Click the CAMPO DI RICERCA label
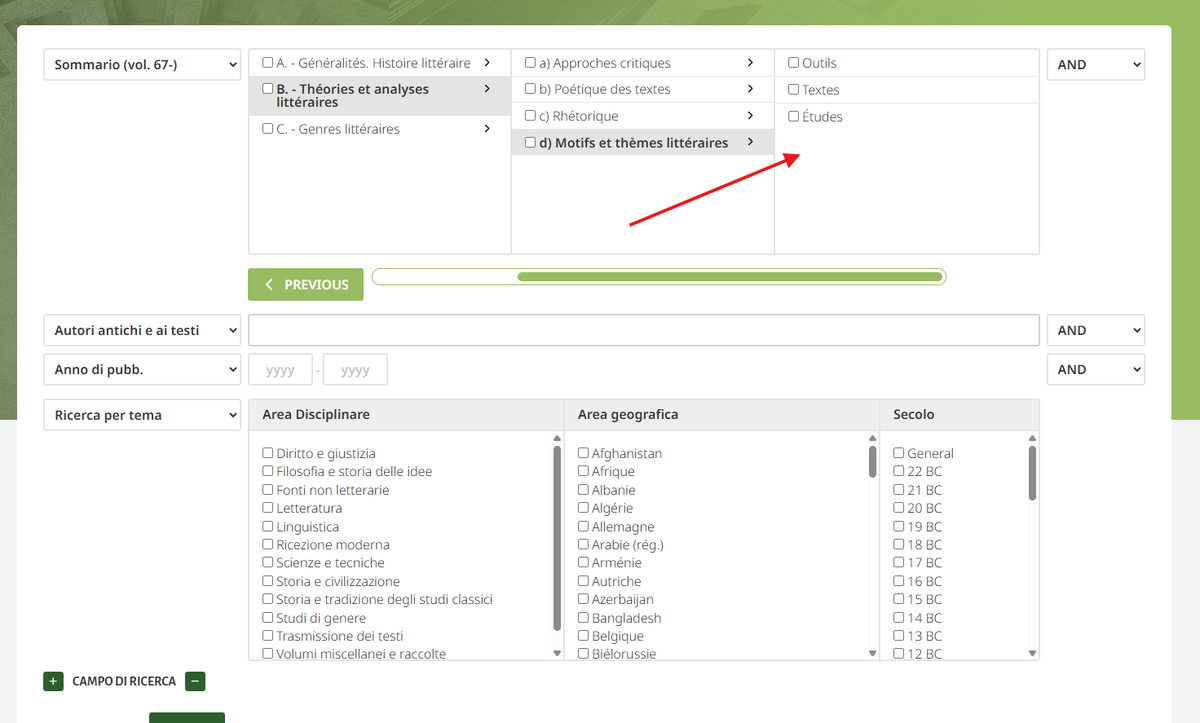The width and height of the screenshot is (1200, 723). (124, 681)
